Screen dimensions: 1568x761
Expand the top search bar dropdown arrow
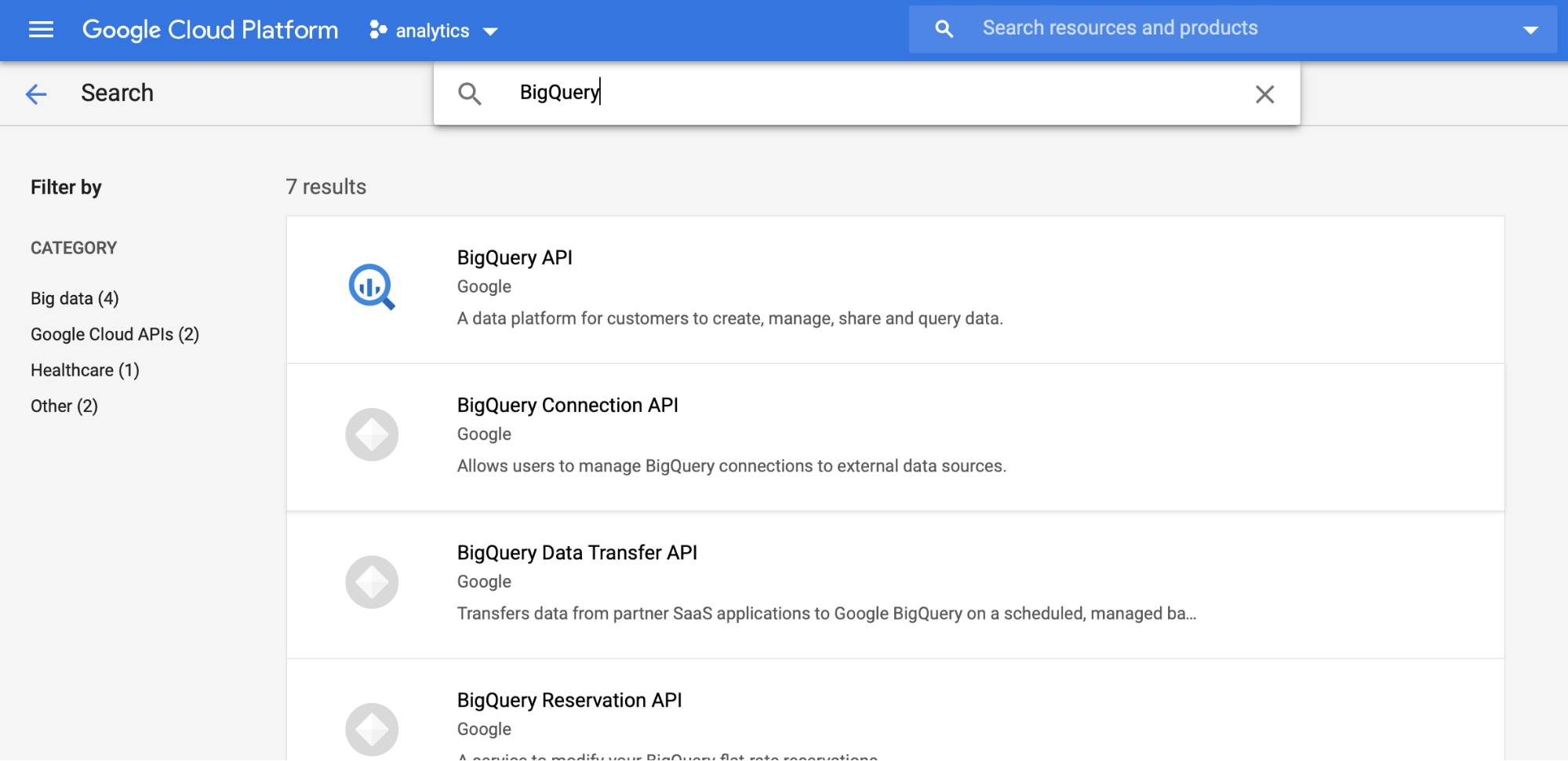[1530, 31]
